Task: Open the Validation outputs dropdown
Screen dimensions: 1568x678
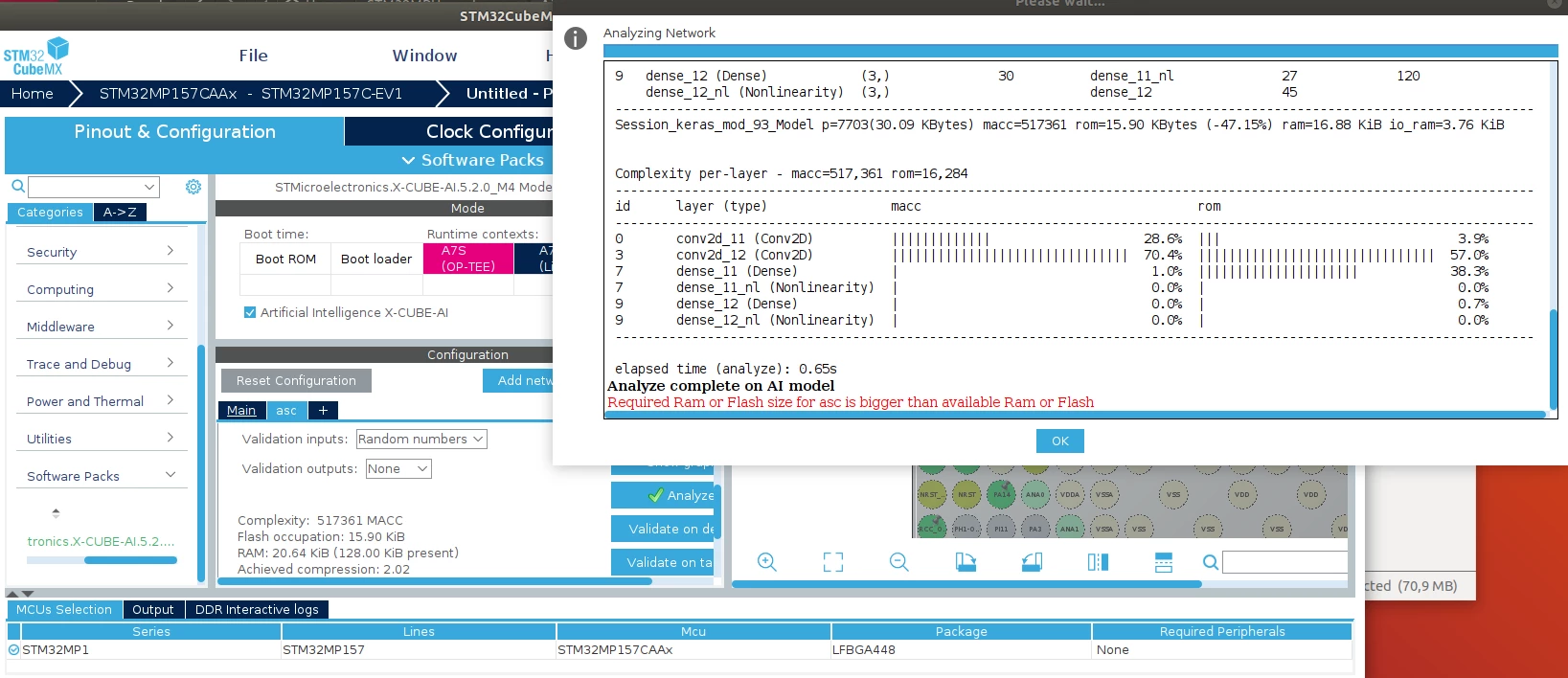Action: [398, 468]
